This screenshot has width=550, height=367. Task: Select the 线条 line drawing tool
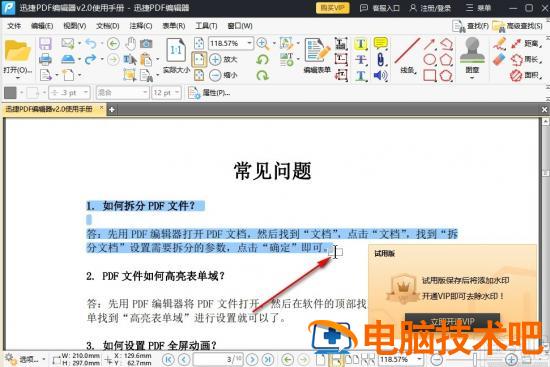408,55
